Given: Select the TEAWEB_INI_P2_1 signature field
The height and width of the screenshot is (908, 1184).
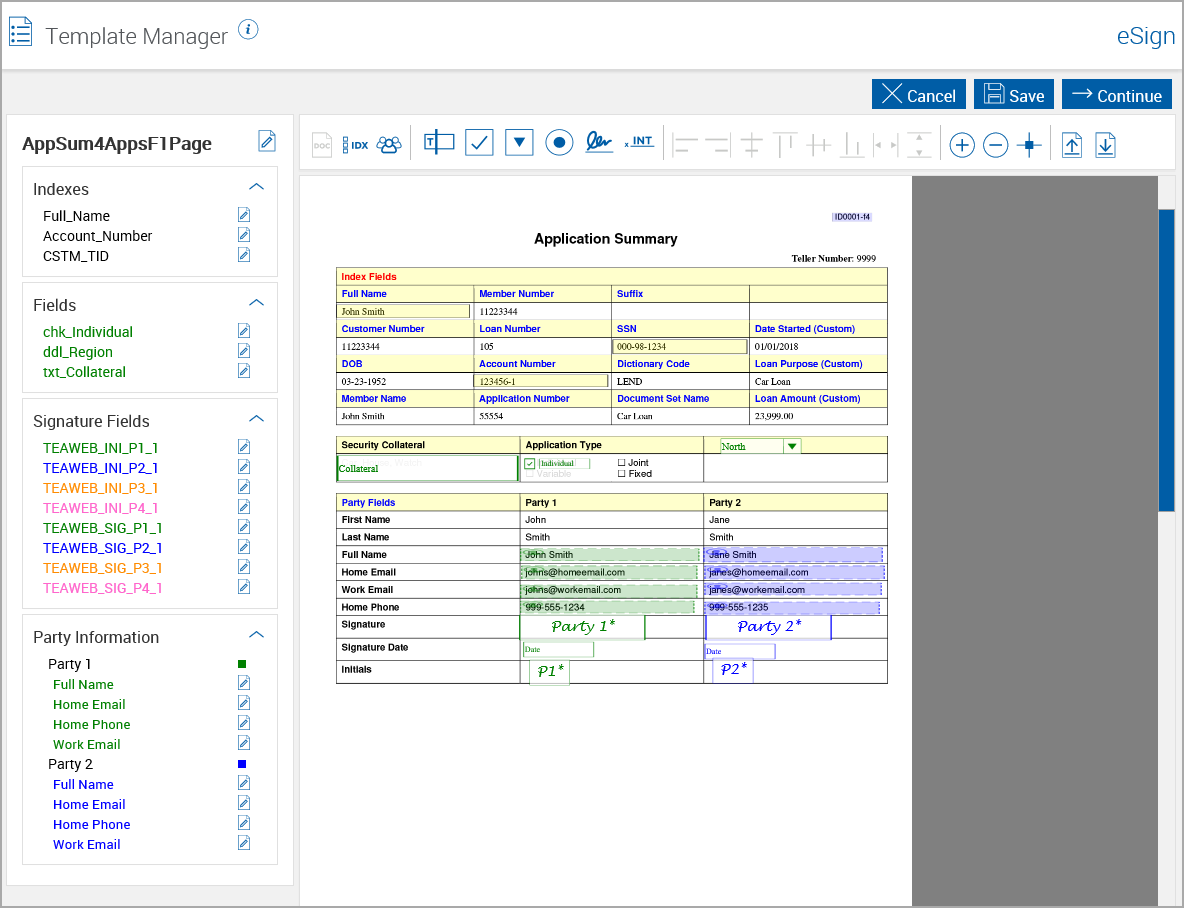Looking at the screenshot, I should coord(100,468).
